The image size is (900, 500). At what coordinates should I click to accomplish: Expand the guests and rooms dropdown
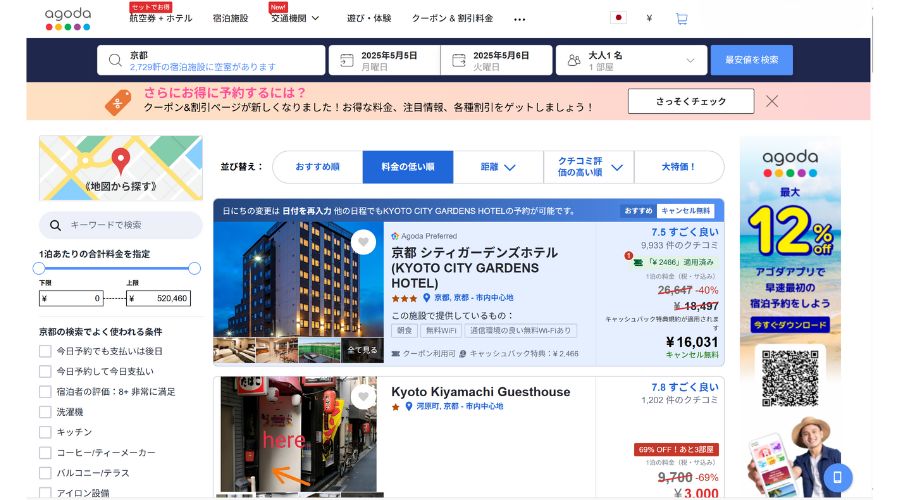tap(690, 60)
